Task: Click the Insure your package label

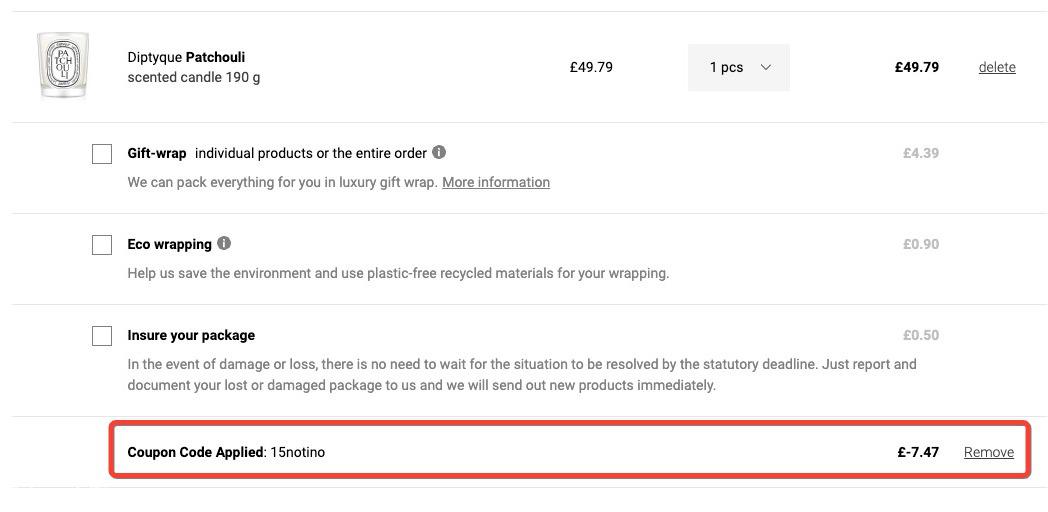Action: coord(191,336)
